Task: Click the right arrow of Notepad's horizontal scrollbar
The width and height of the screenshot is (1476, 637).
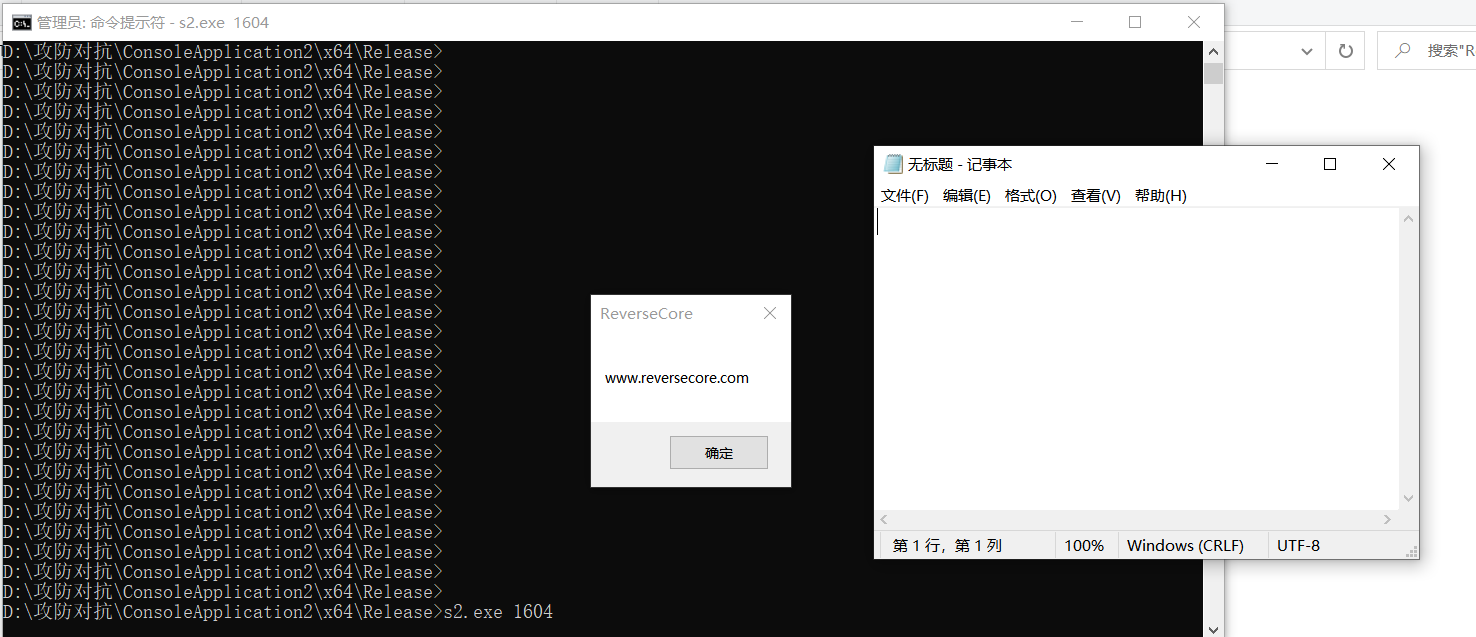Action: coord(1388,519)
